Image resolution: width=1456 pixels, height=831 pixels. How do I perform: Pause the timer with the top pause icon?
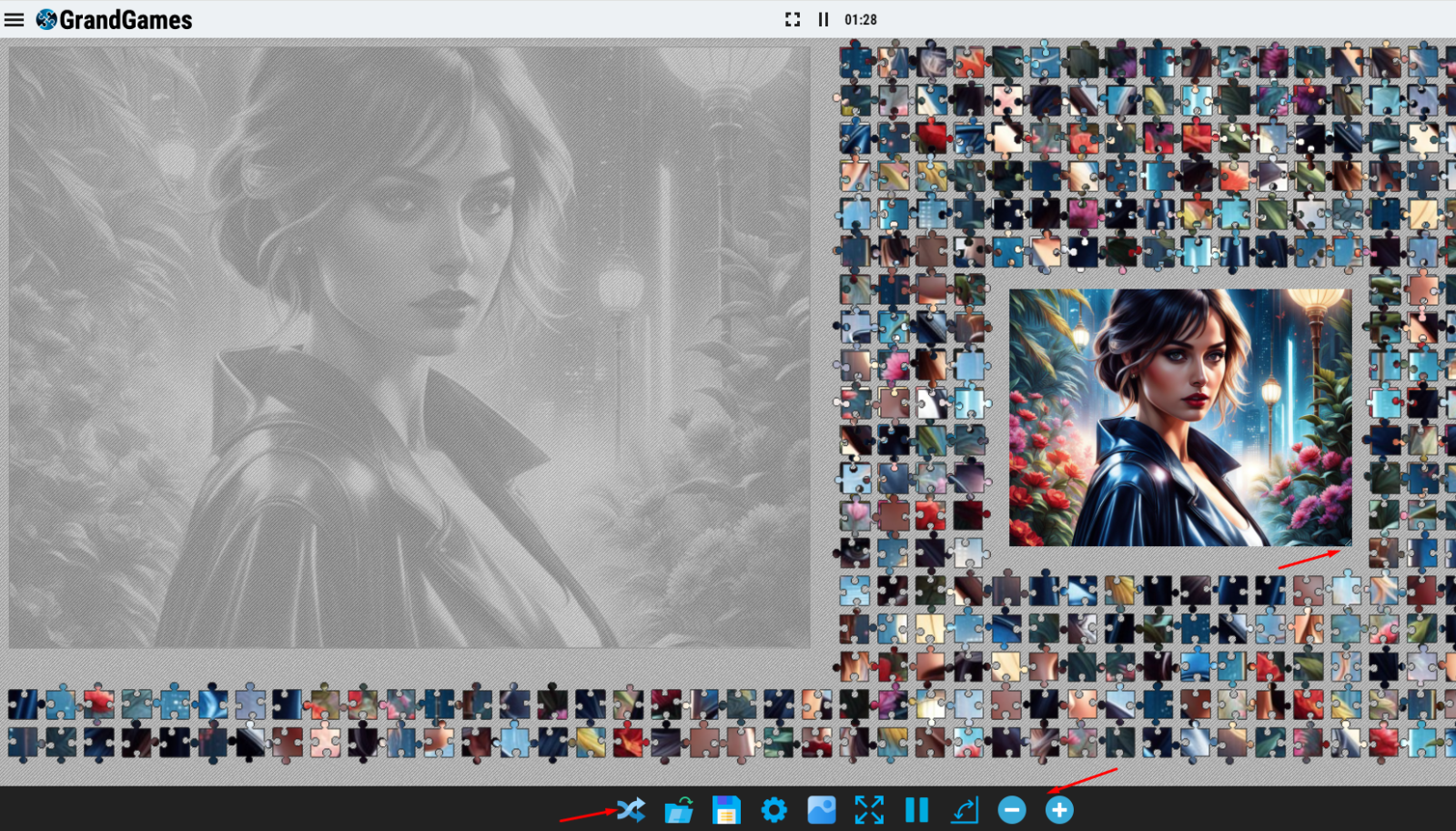pos(824,19)
